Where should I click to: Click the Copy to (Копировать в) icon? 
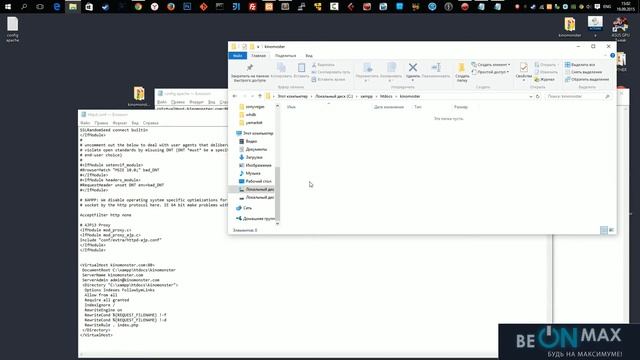pos(391,68)
